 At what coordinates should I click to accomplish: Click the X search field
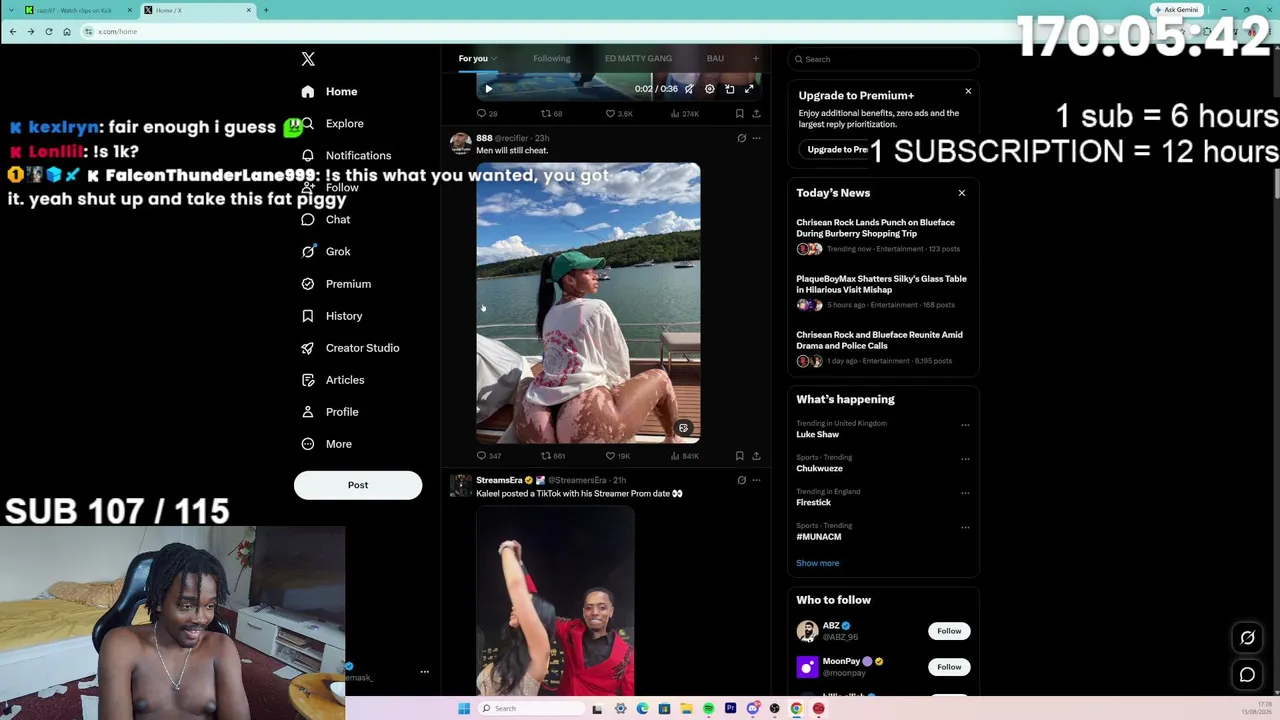[x=883, y=59]
